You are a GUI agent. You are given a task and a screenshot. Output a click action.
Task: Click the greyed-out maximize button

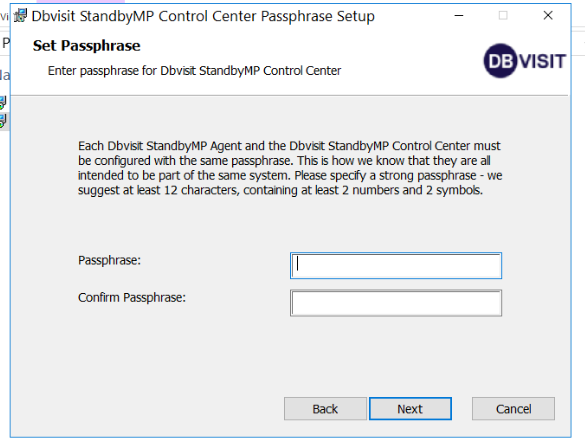[503, 16]
